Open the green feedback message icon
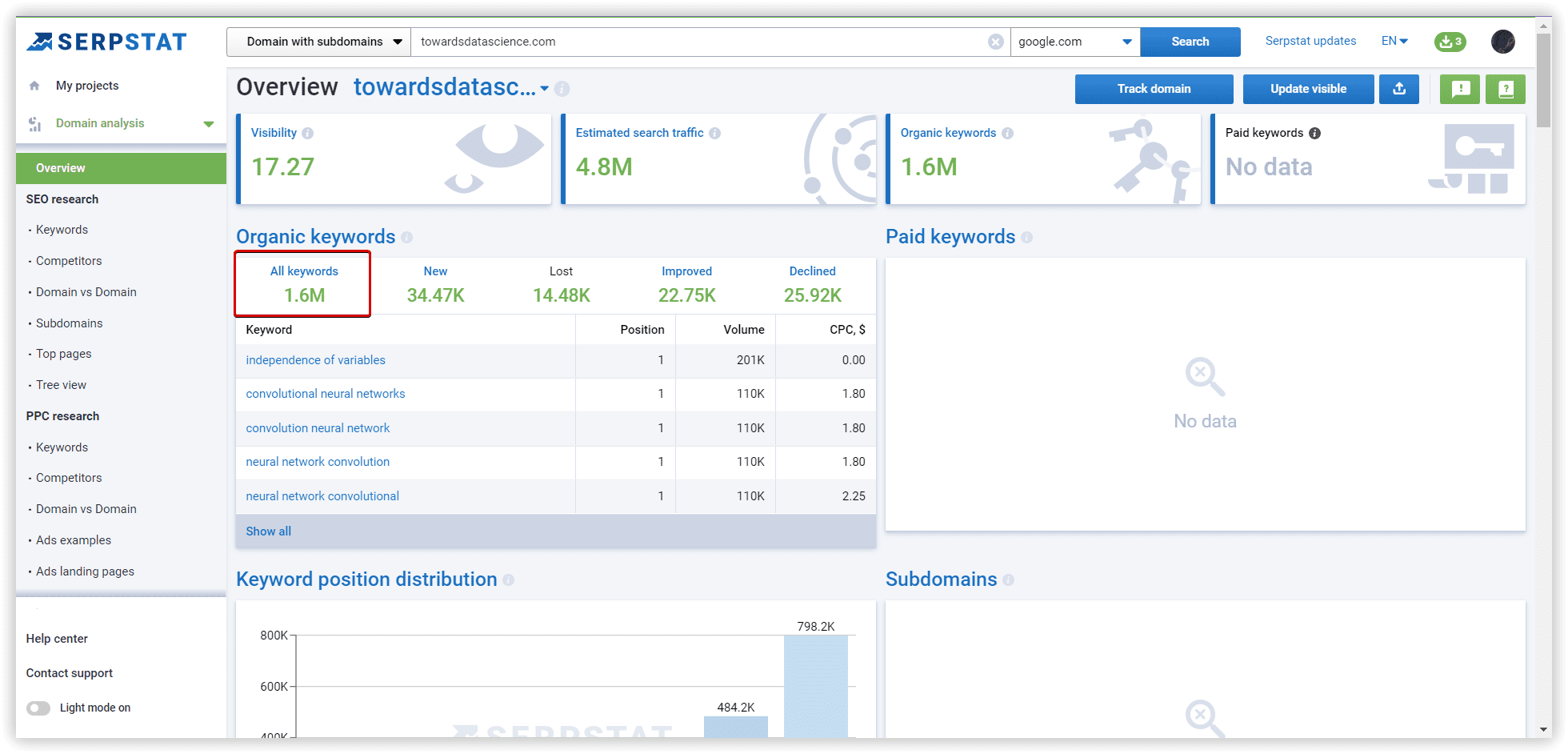This screenshot has height=754, width=1568. pos(1460,89)
